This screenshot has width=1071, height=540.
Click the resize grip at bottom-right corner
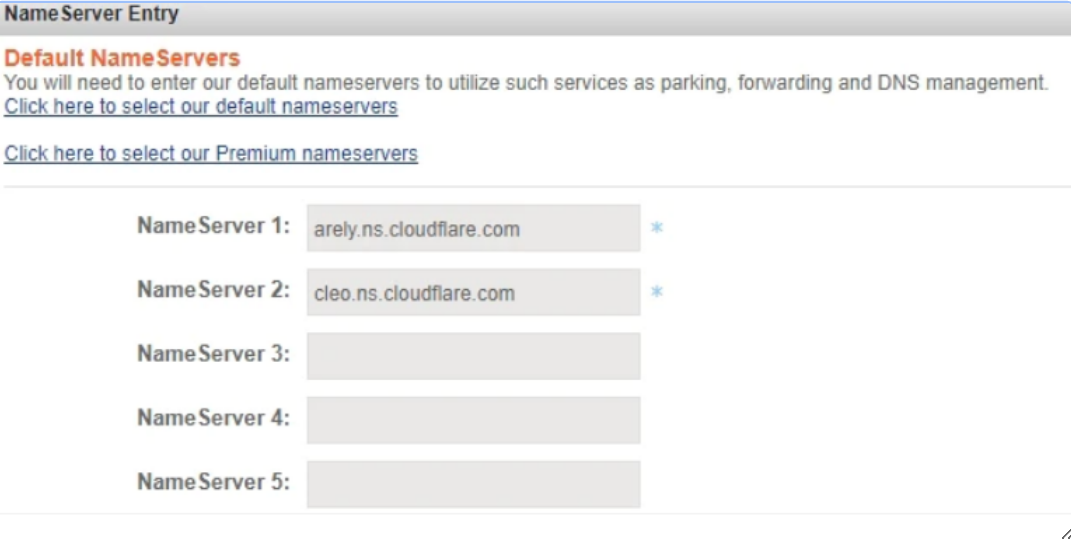[1064, 534]
